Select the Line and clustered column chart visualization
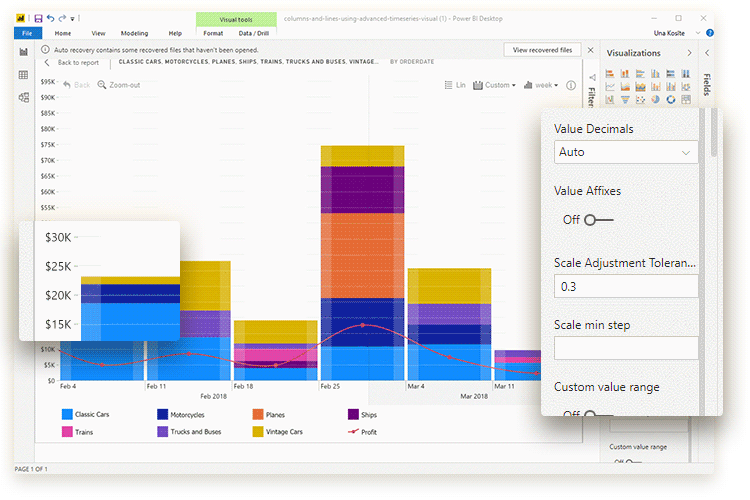 point(671,87)
